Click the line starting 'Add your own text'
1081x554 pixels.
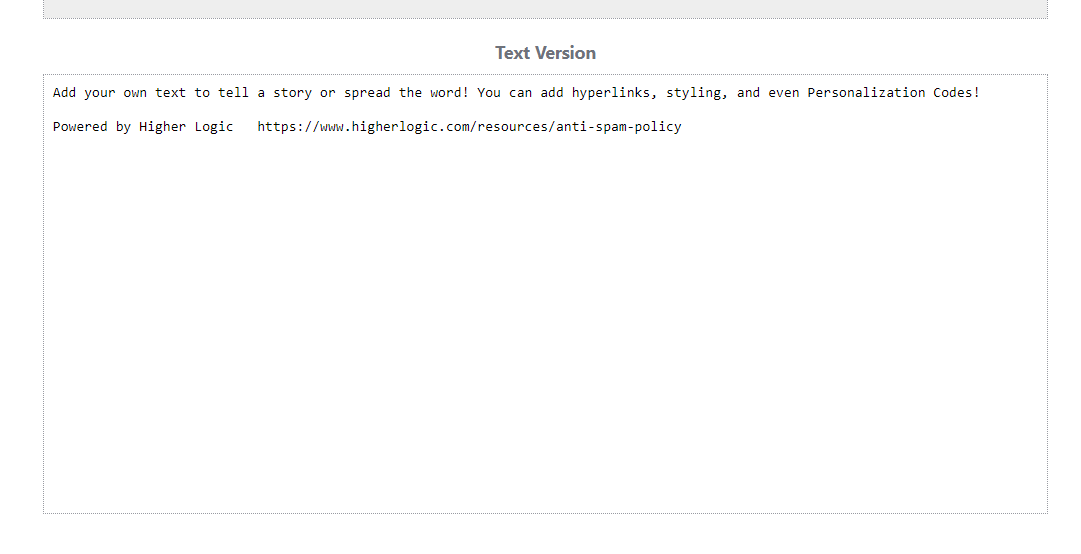[x=516, y=92]
